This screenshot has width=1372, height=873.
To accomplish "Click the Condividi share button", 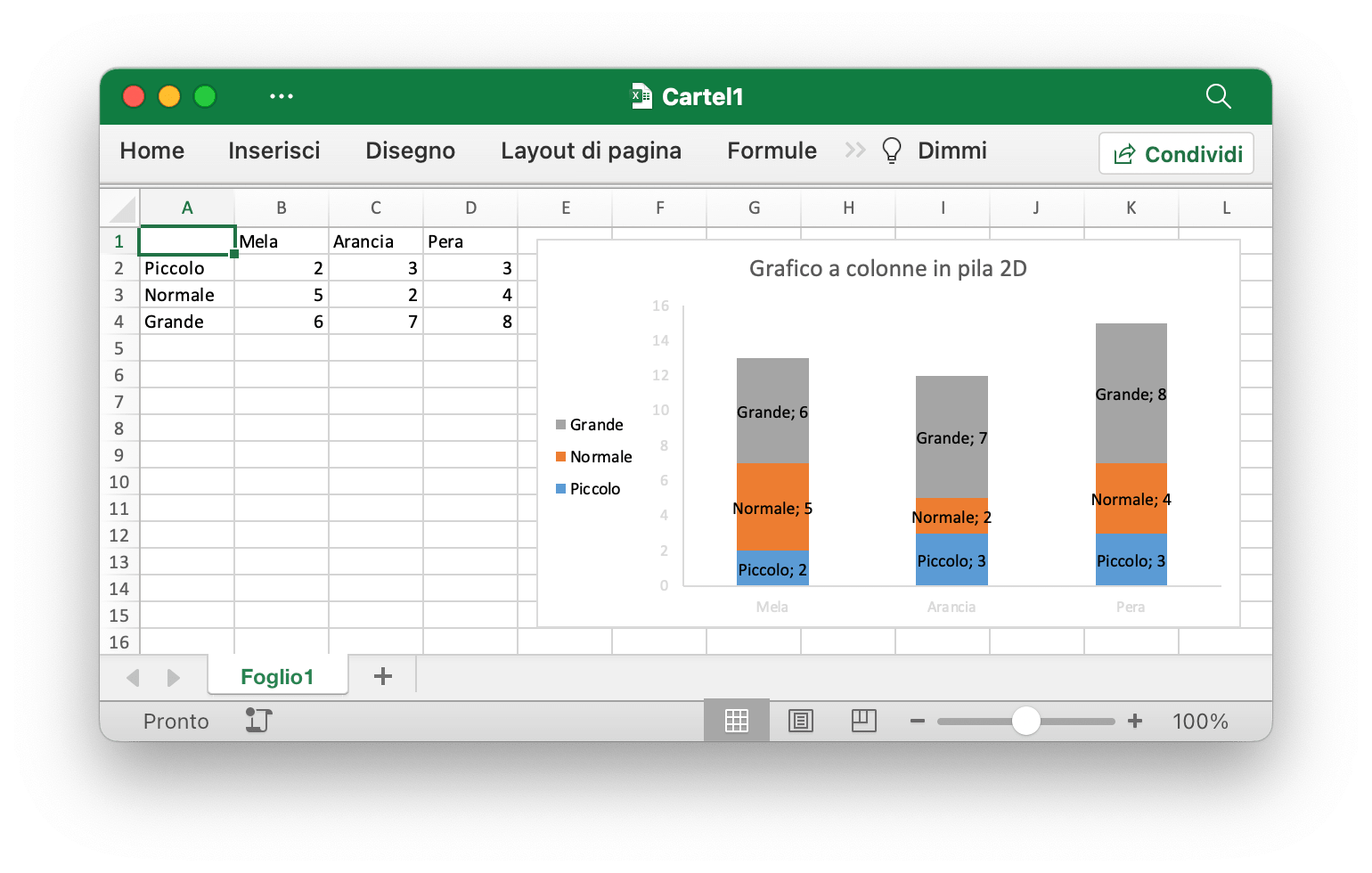I will tap(1177, 154).
